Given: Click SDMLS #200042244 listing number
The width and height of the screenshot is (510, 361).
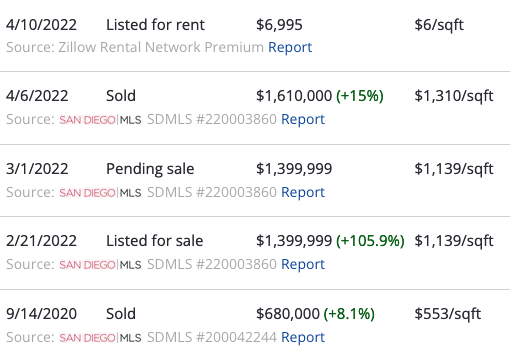Looking at the screenshot, I should [x=212, y=337].
